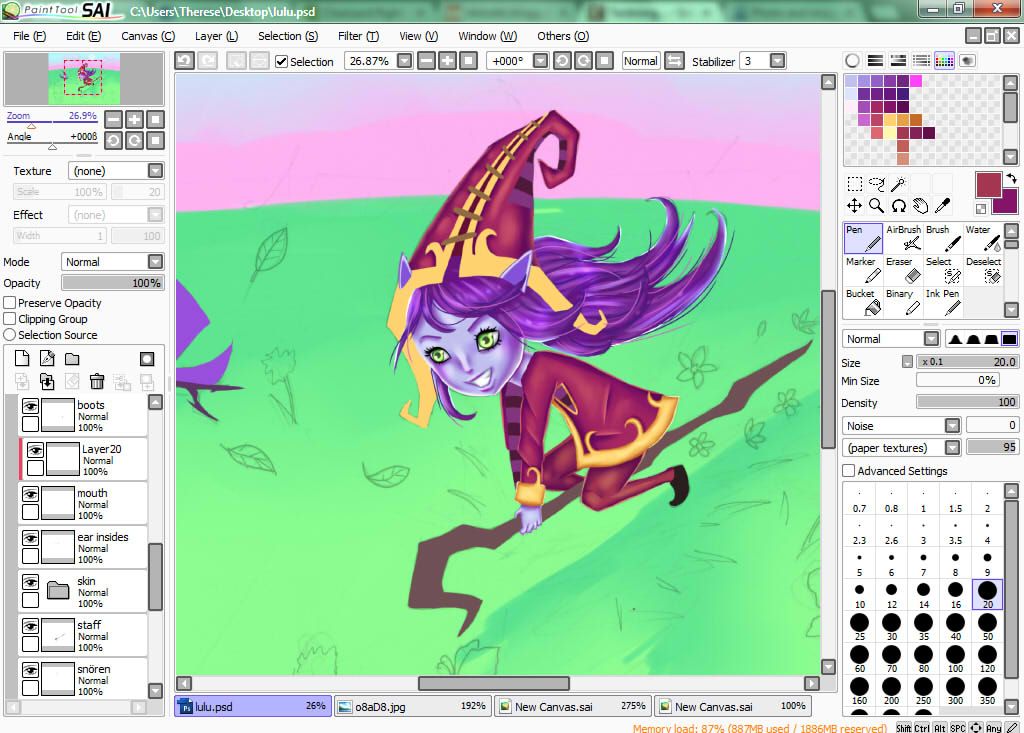Screen dimensions: 1024x733
Task: Select the Marker tool
Action: [x=861, y=270]
